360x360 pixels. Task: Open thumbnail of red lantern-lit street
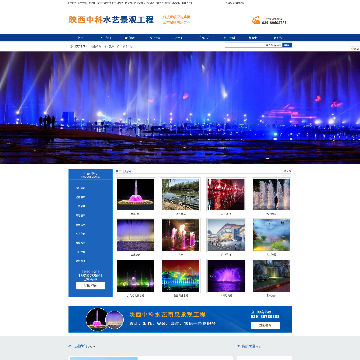pyautogui.click(x=226, y=194)
